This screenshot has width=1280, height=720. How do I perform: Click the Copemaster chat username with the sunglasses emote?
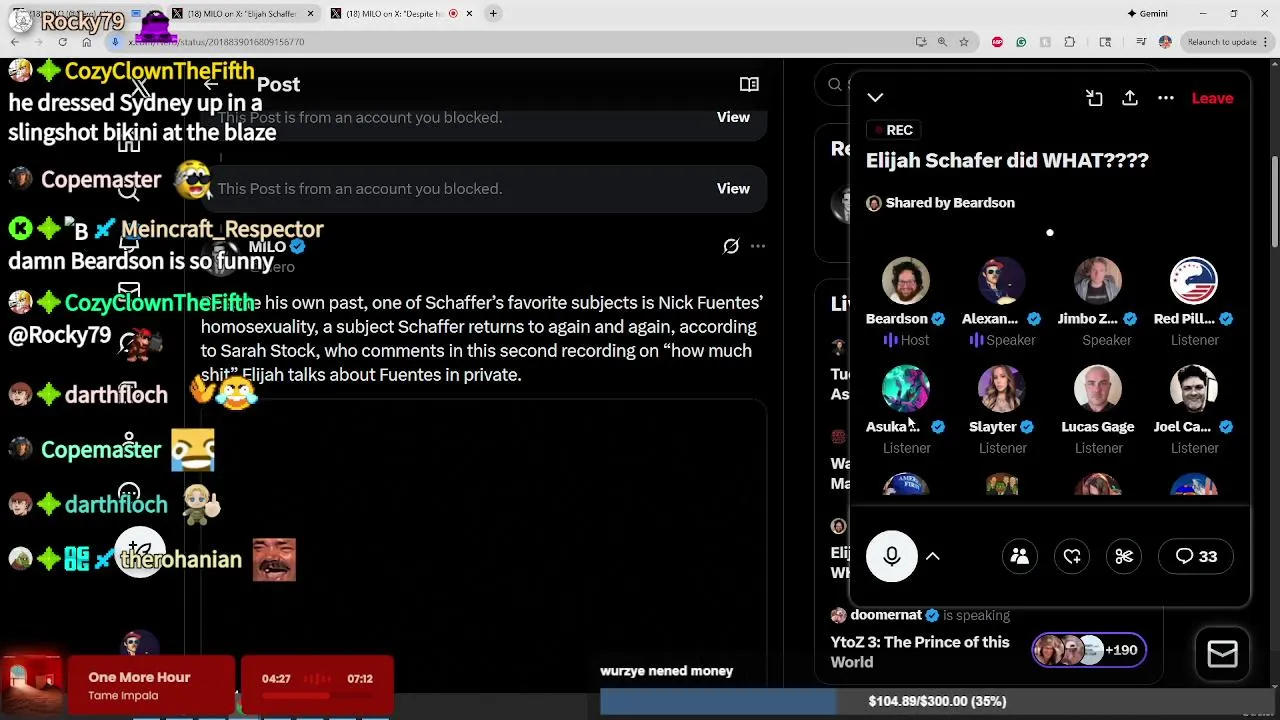(101, 180)
